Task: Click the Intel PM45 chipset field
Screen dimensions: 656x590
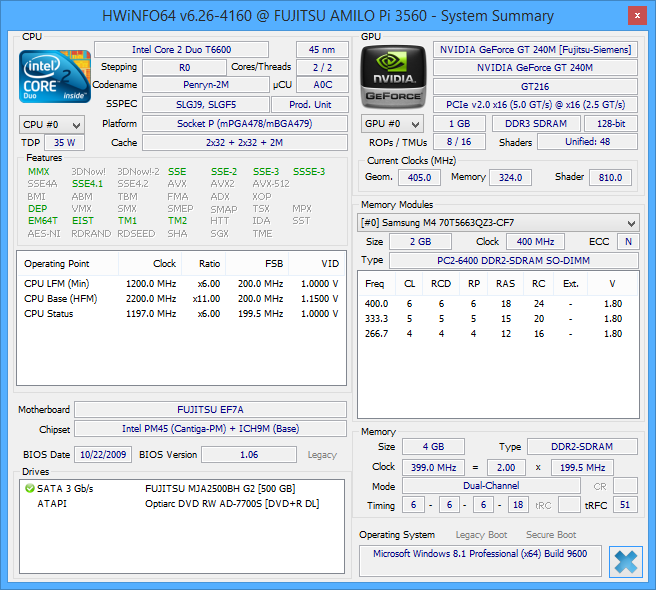Action: (210, 428)
